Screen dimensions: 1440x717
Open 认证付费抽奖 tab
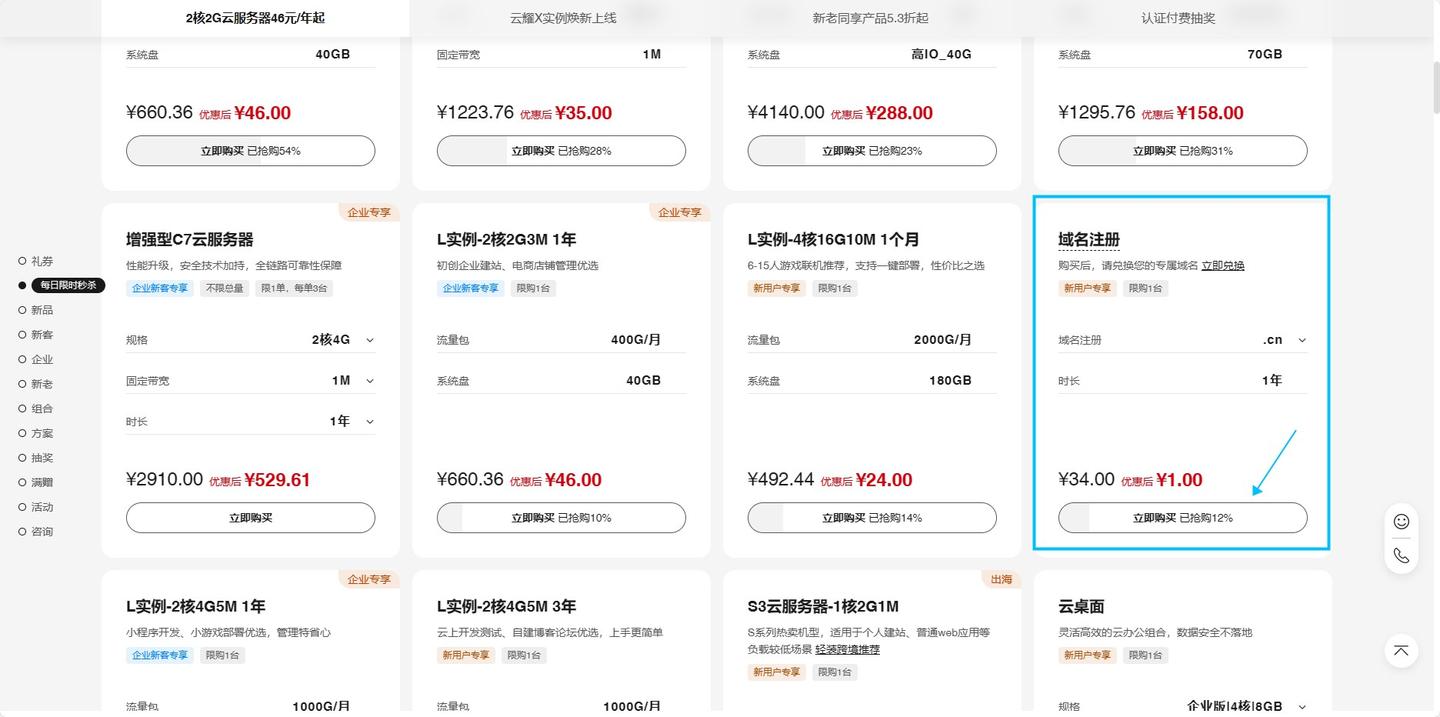[x=1179, y=18]
